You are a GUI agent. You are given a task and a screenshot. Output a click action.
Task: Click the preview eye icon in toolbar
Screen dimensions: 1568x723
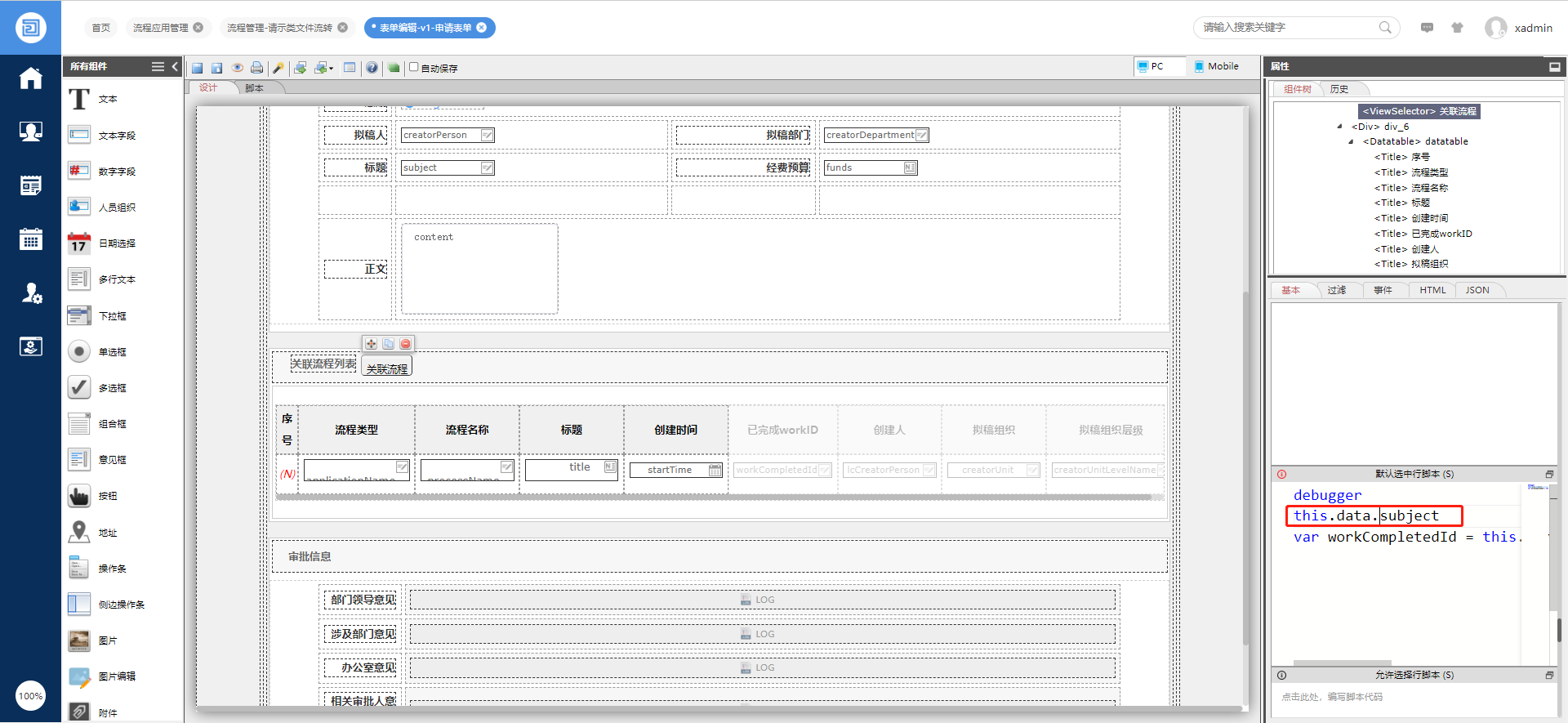click(x=238, y=68)
